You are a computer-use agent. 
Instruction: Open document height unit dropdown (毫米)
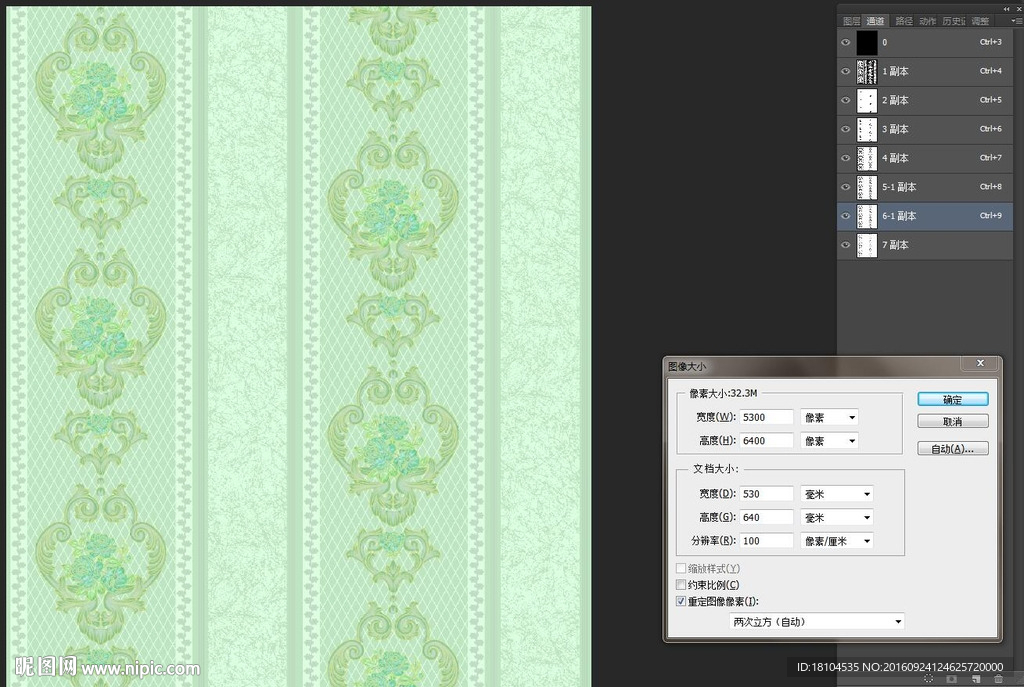pos(837,517)
